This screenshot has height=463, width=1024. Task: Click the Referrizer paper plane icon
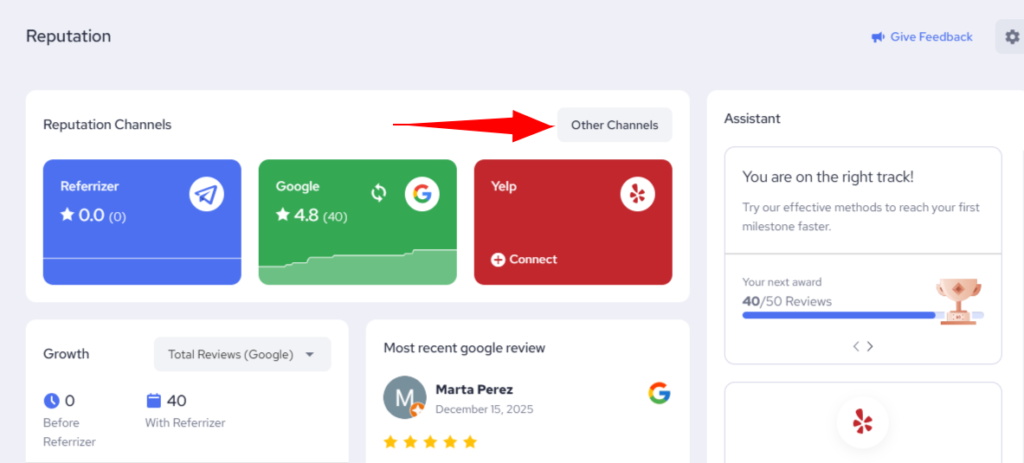(x=206, y=195)
